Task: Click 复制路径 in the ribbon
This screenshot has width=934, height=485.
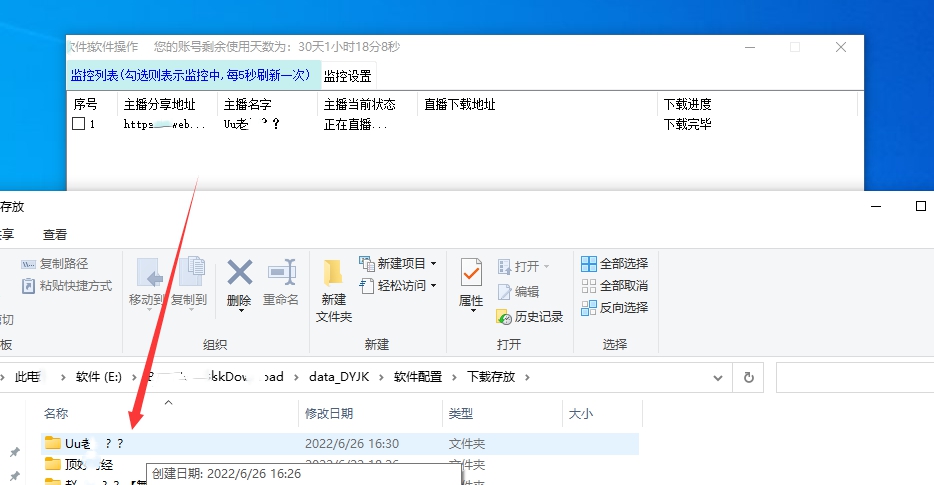Action: [x=55, y=264]
